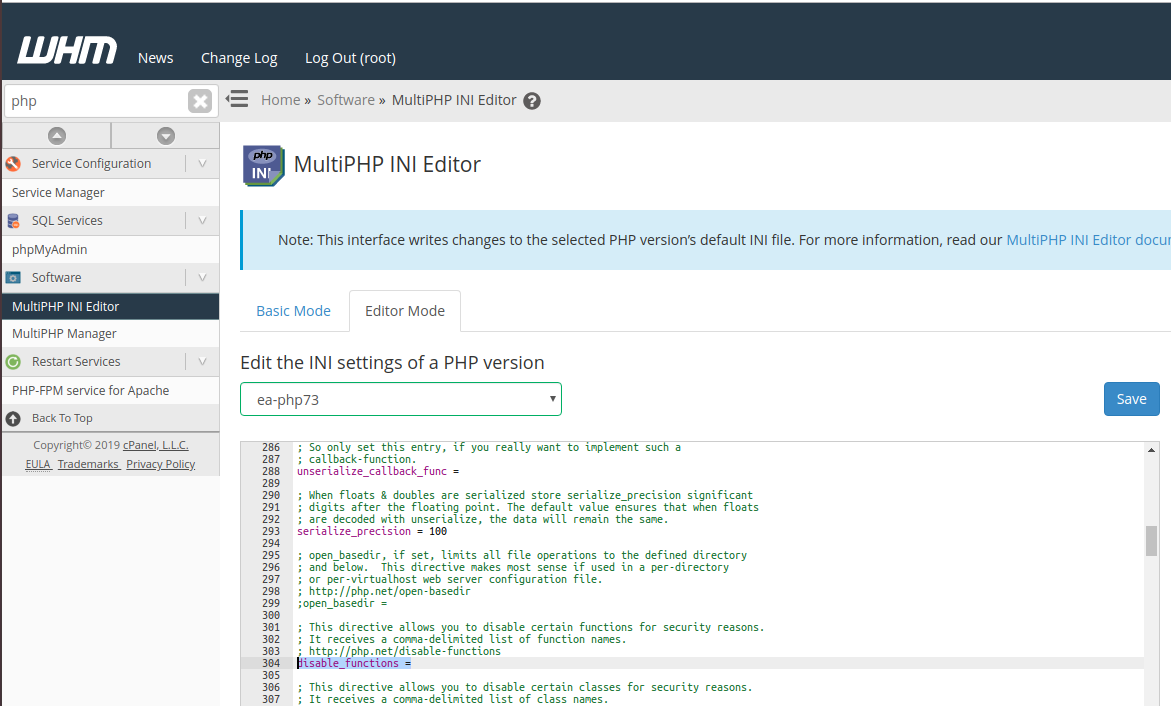Click the Service Configuration icon

click(x=13, y=163)
